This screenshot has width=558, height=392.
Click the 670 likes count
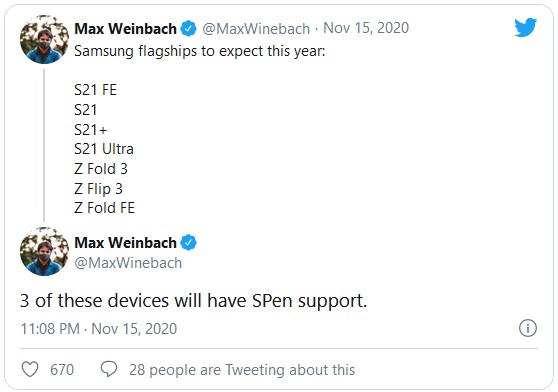[x=62, y=370]
